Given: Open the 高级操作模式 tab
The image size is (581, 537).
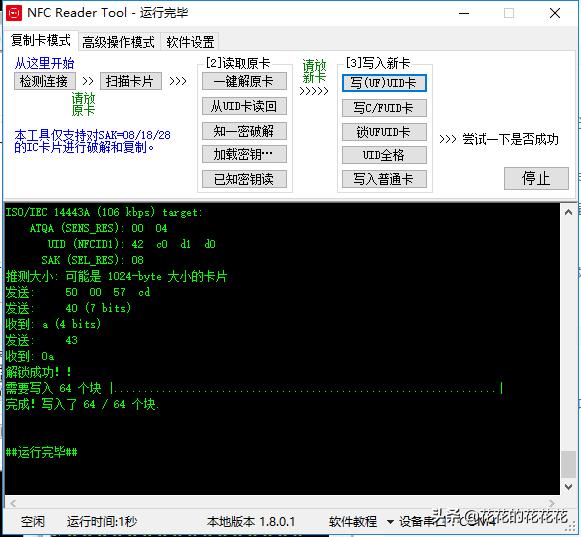Looking at the screenshot, I should 119,42.
